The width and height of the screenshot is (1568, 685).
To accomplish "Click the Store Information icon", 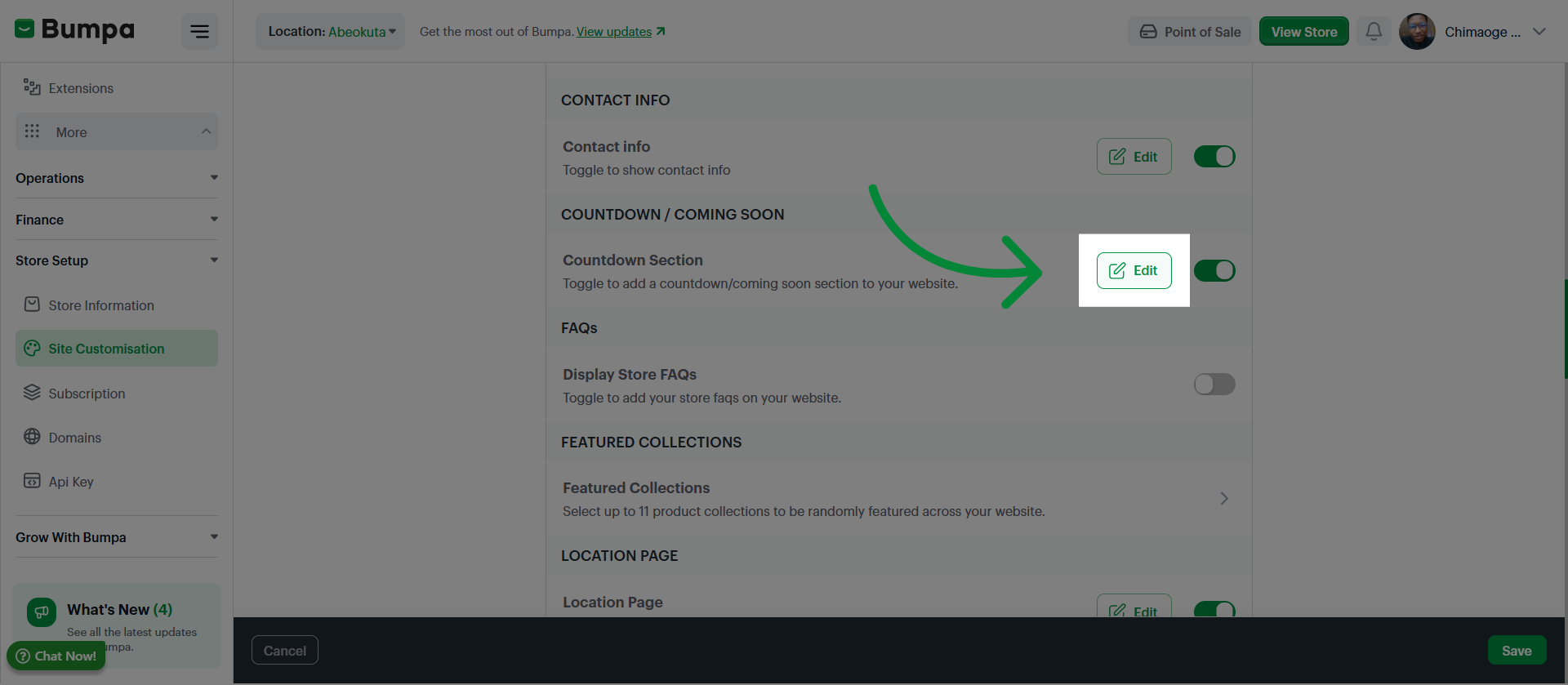I will pos(32,305).
